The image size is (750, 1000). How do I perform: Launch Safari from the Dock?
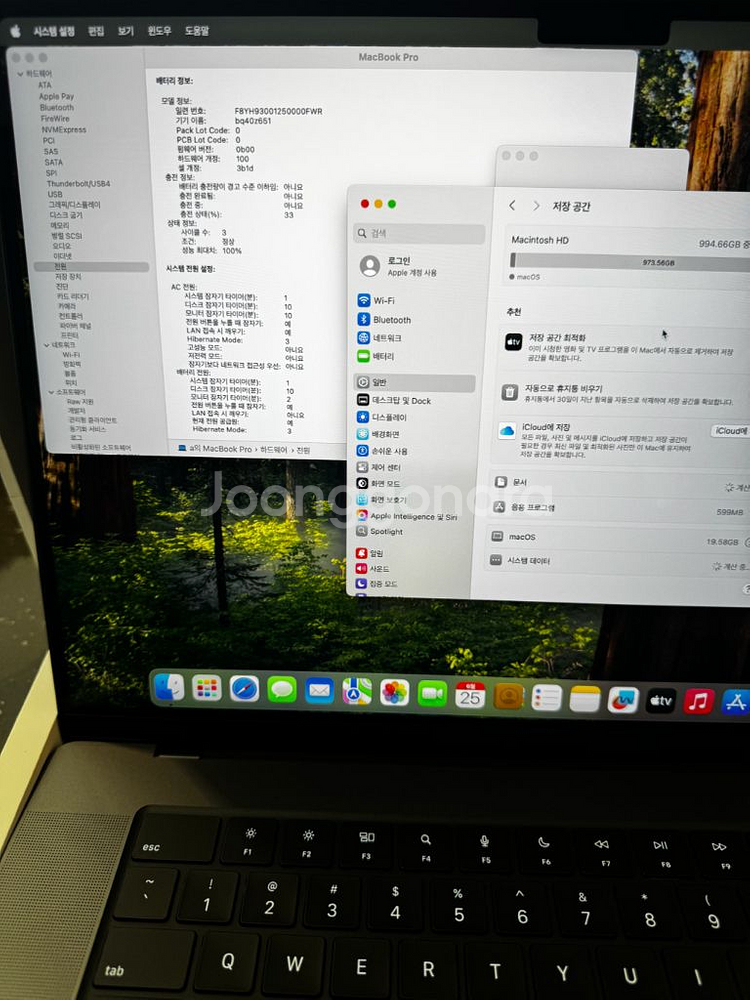pyautogui.click(x=244, y=689)
